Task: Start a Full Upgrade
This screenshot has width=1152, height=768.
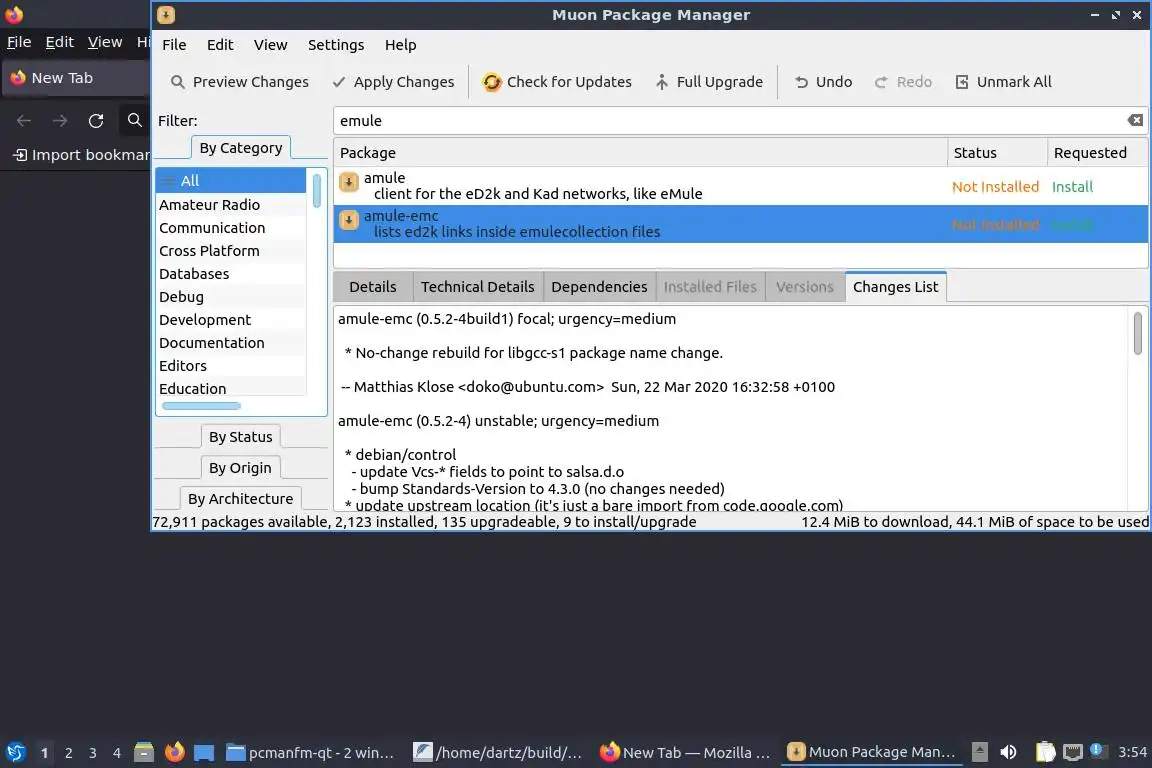Action: [x=709, y=82]
